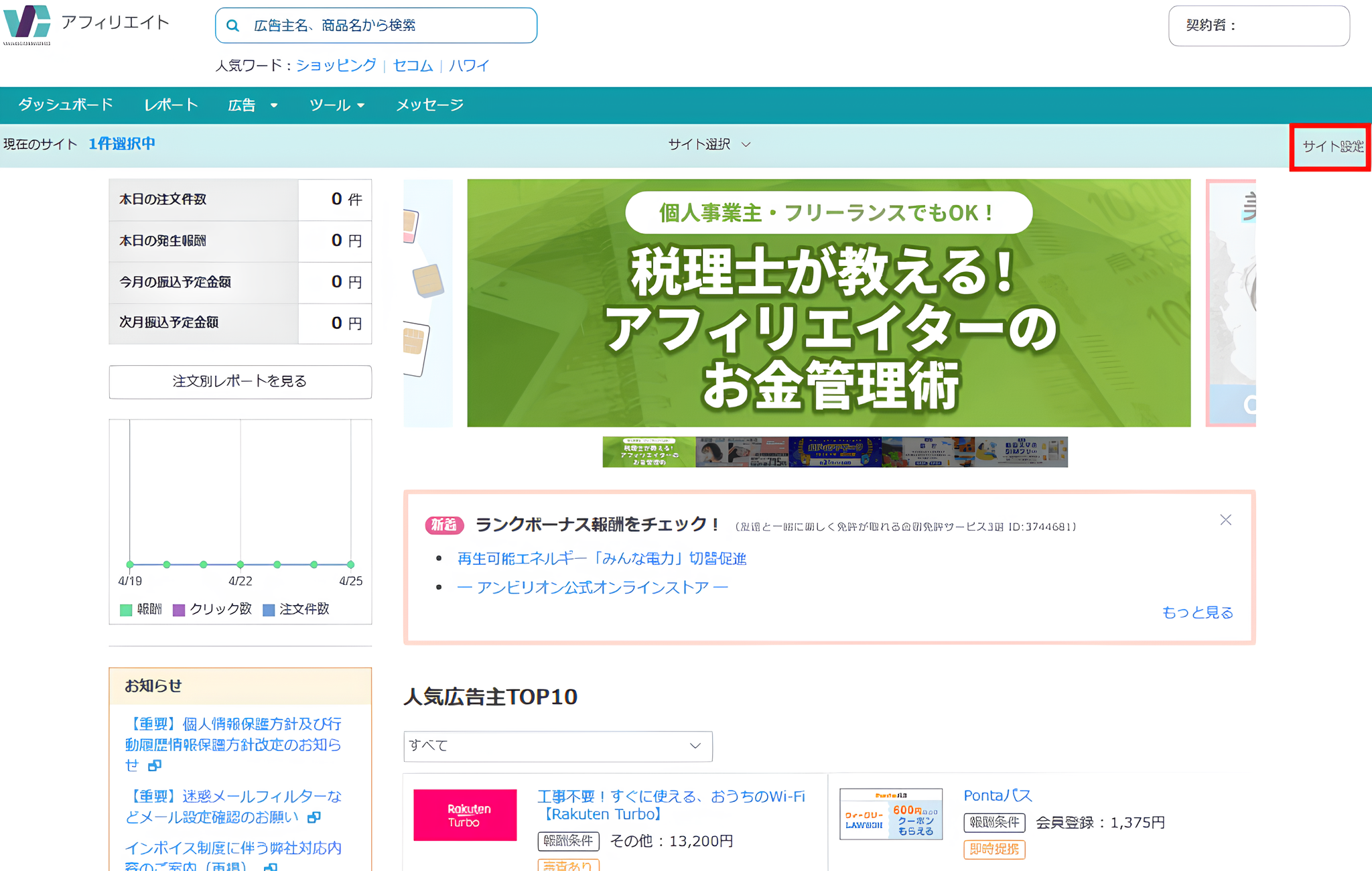Viewport: 1372px width, 871px height.
Task: Switch to the レポート menu
Action: (171, 105)
